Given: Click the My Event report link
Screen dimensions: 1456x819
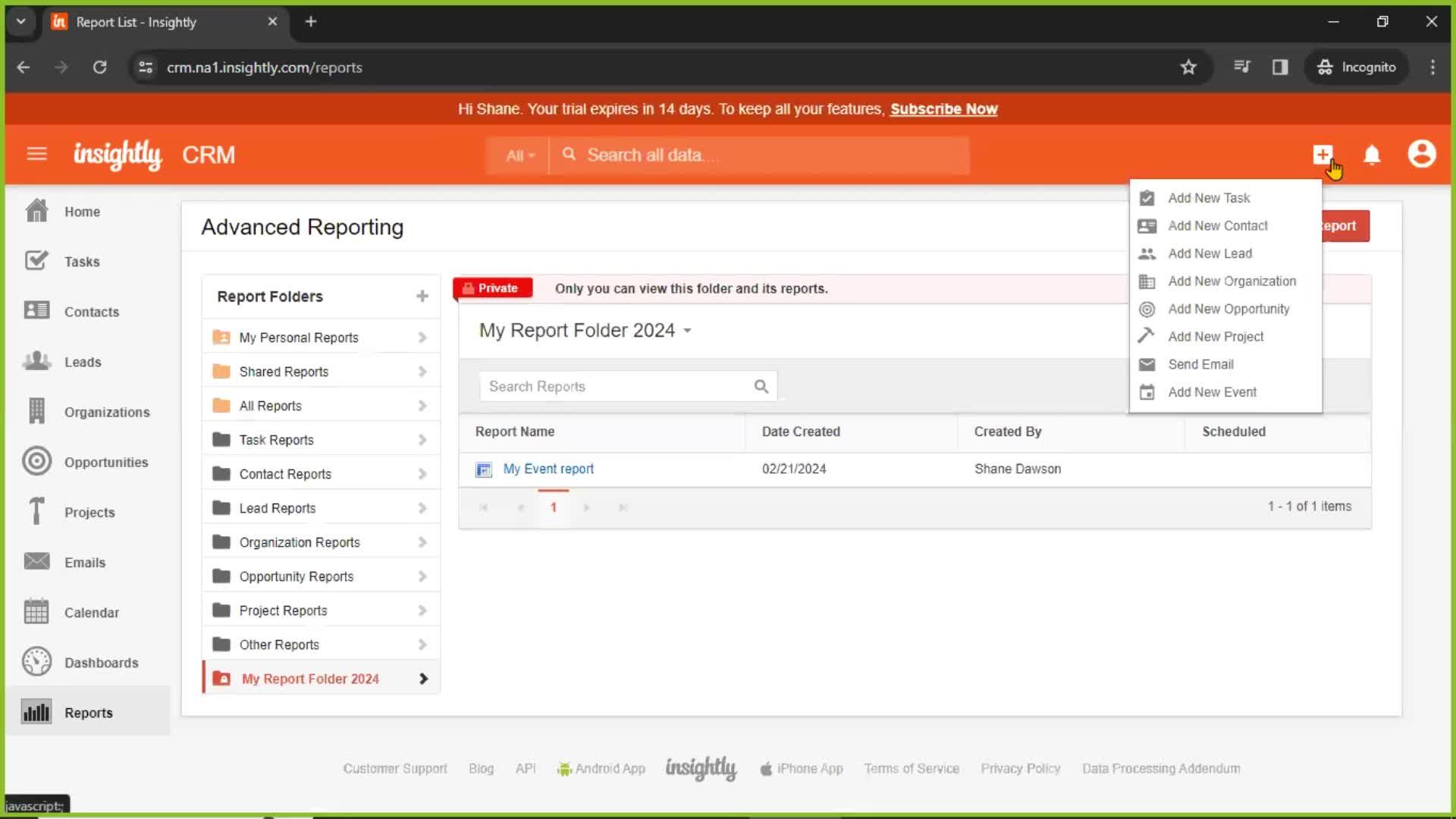Looking at the screenshot, I should [x=548, y=468].
